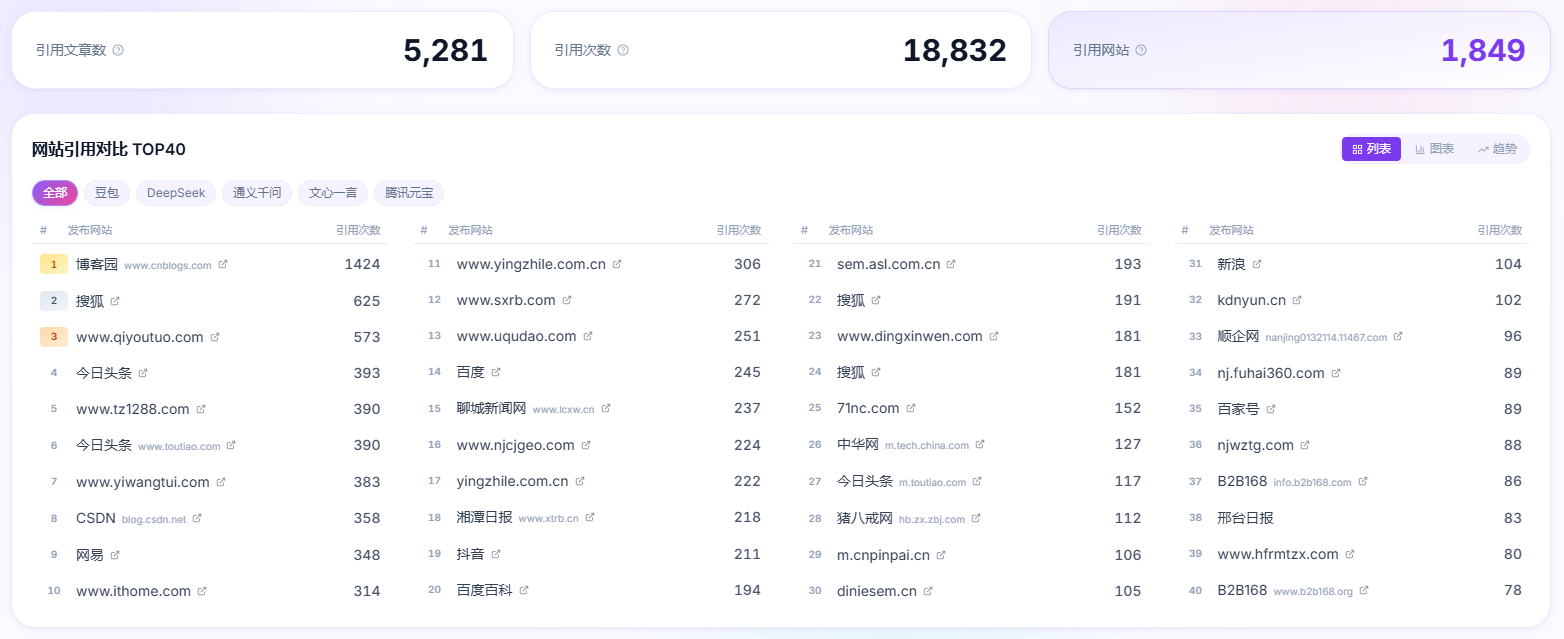
Task: Click the citation count 1424
Action: pos(362,265)
